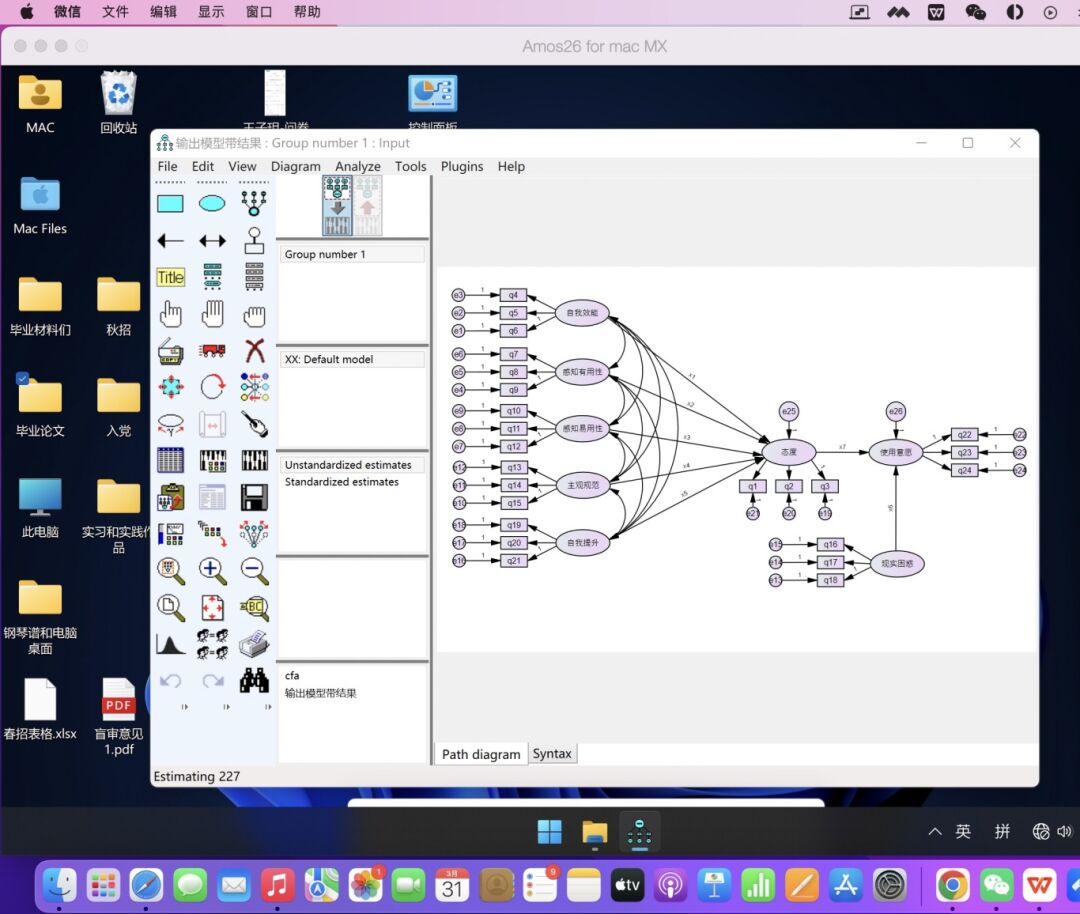Screen dimensions: 1080x914
Task: Open the Analyze menu
Action: 357,167
